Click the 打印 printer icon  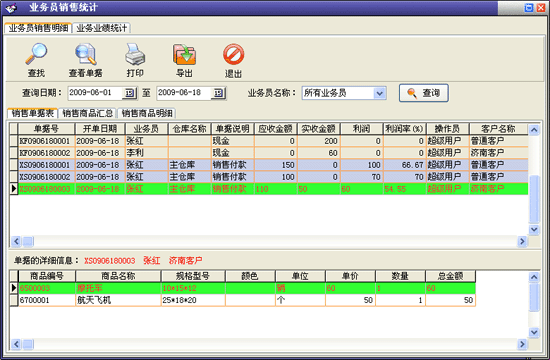point(135,54)
